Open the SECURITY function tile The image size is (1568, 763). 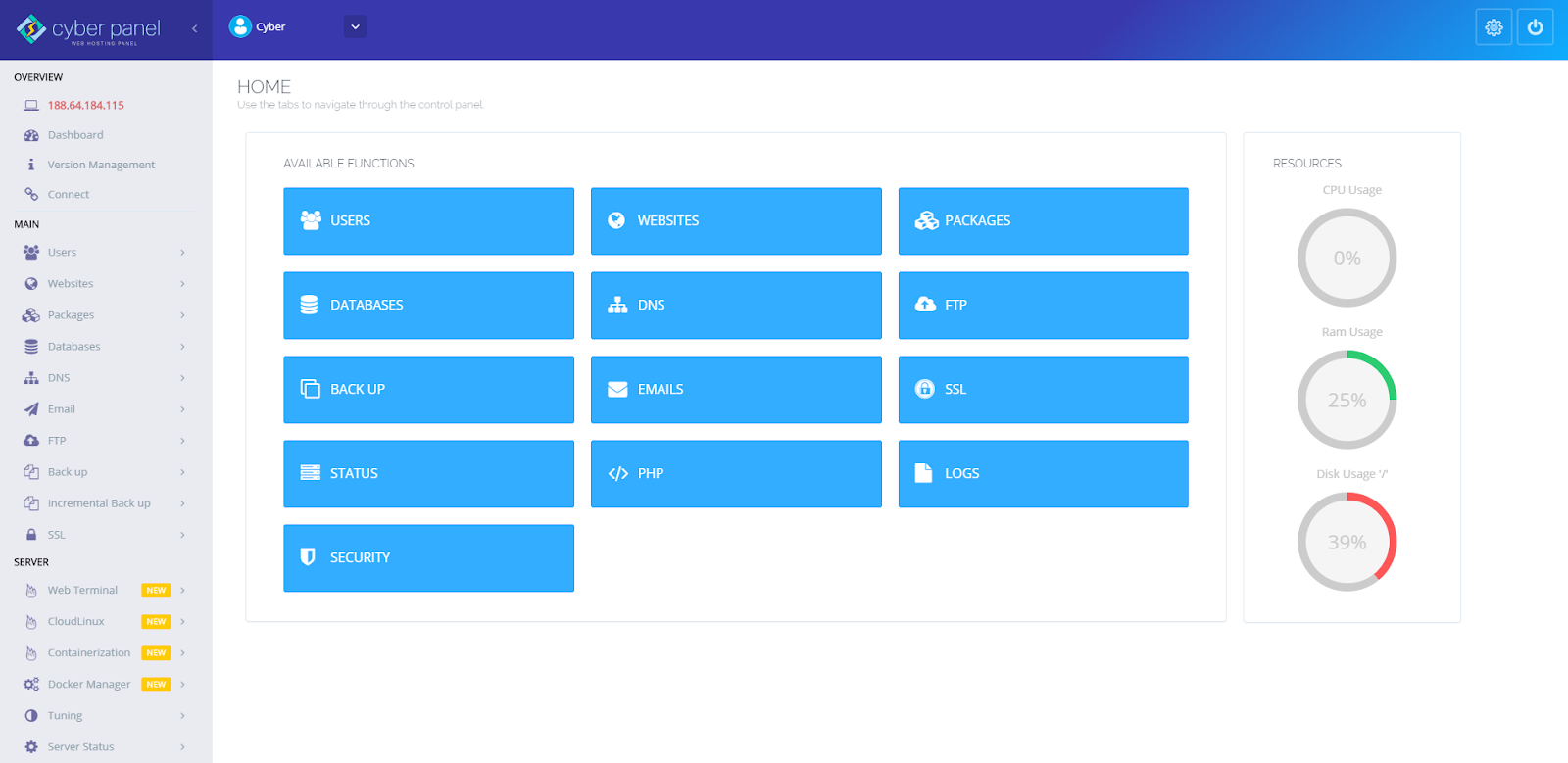428,558
